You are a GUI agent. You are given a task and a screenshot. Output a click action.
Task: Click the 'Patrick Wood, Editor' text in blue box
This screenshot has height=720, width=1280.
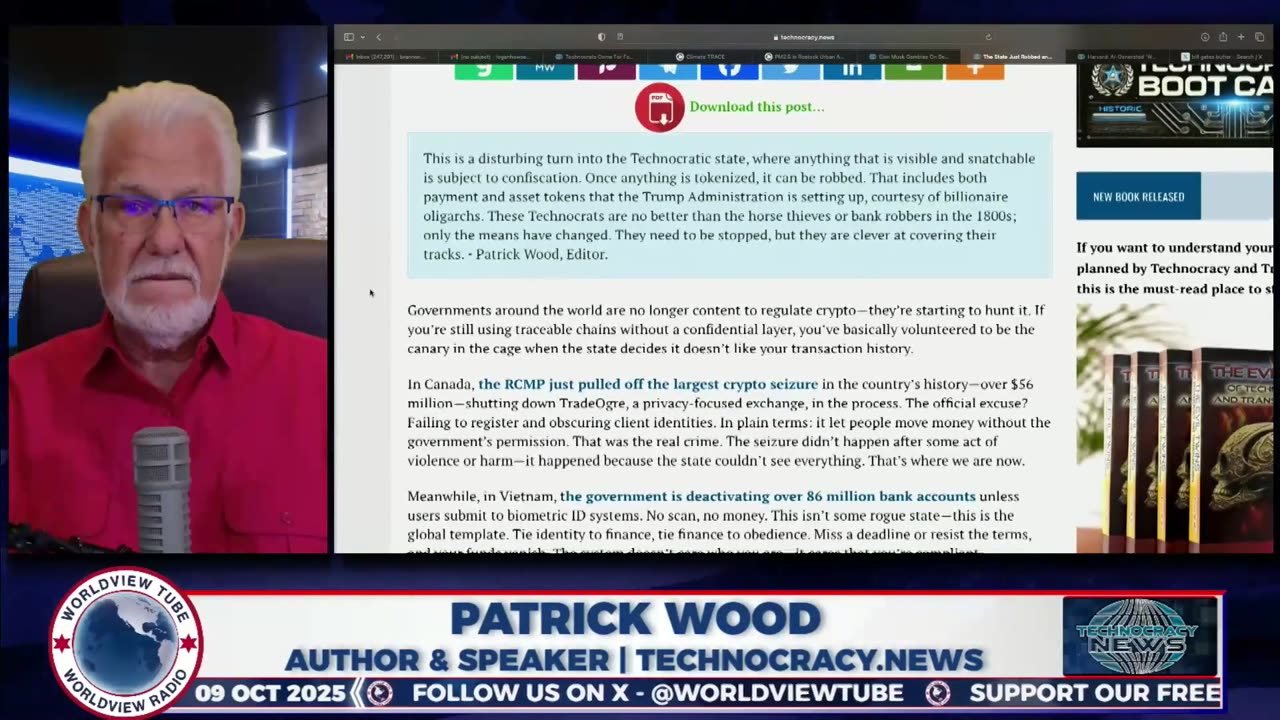click(541, 254)
